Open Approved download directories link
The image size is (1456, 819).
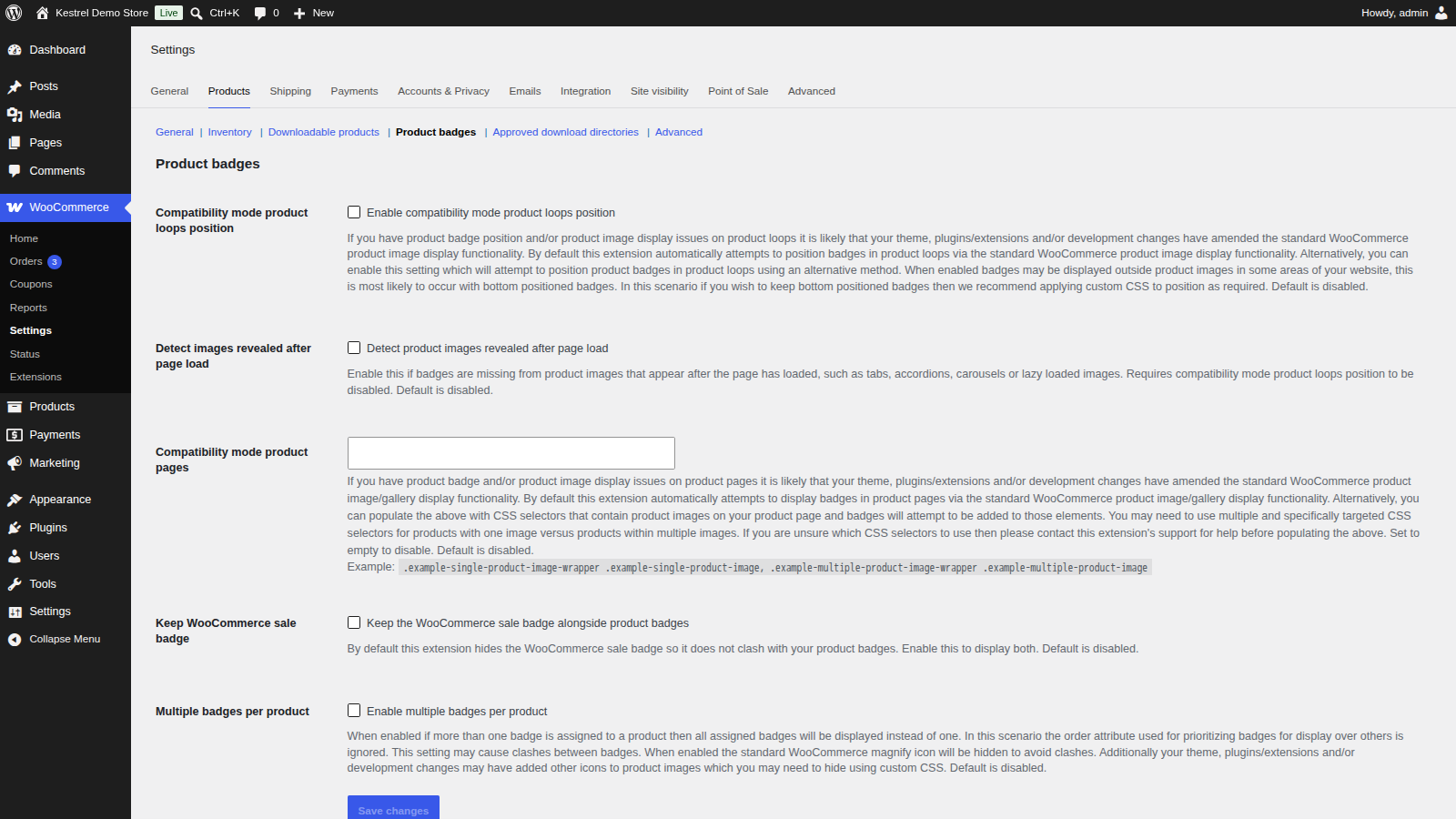[x=566, y=132]
